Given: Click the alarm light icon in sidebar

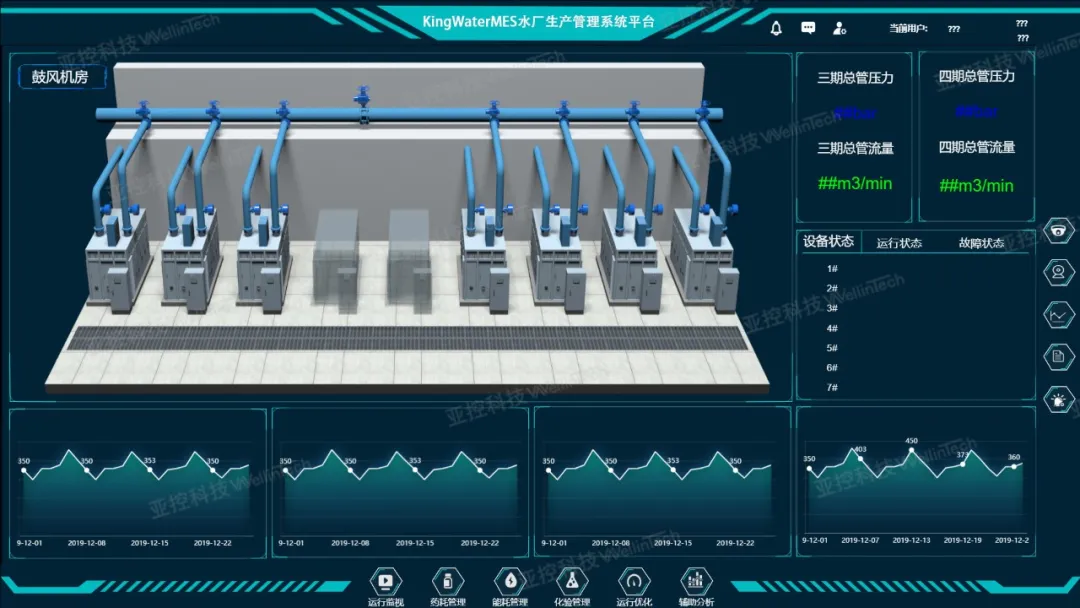Looking at the screenshot, I should point(1058,400).
